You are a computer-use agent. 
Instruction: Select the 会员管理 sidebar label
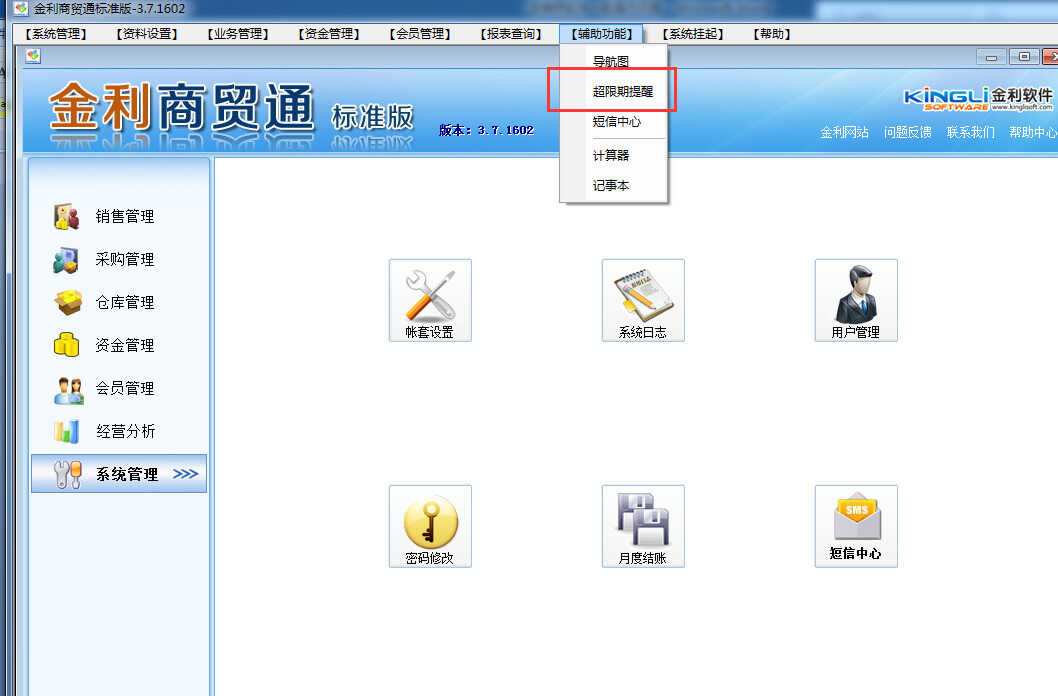pyautogui.click(x=125, y=388)
